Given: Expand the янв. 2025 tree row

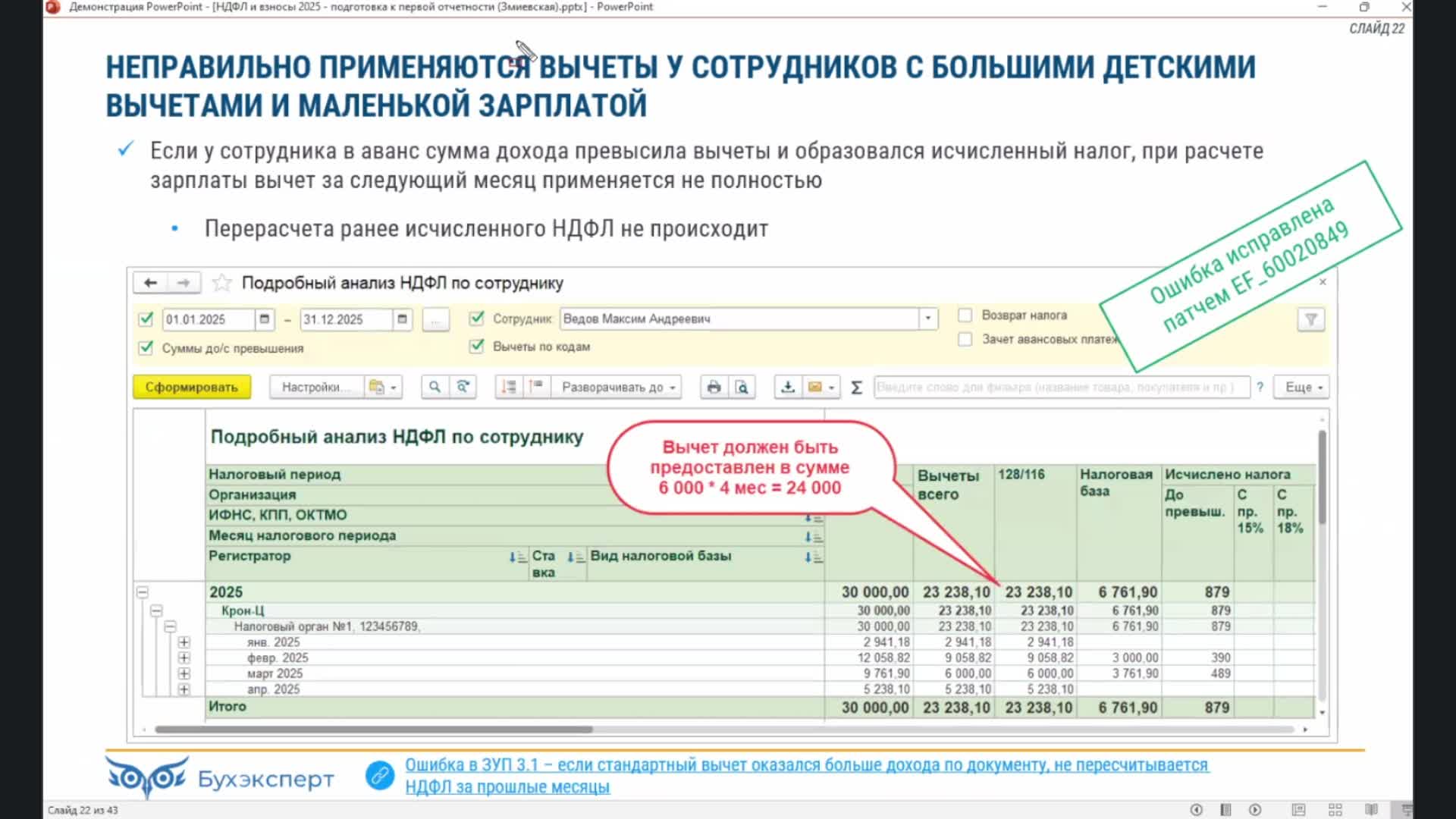Looking at the screenshot, I should (x=184, y=642).
